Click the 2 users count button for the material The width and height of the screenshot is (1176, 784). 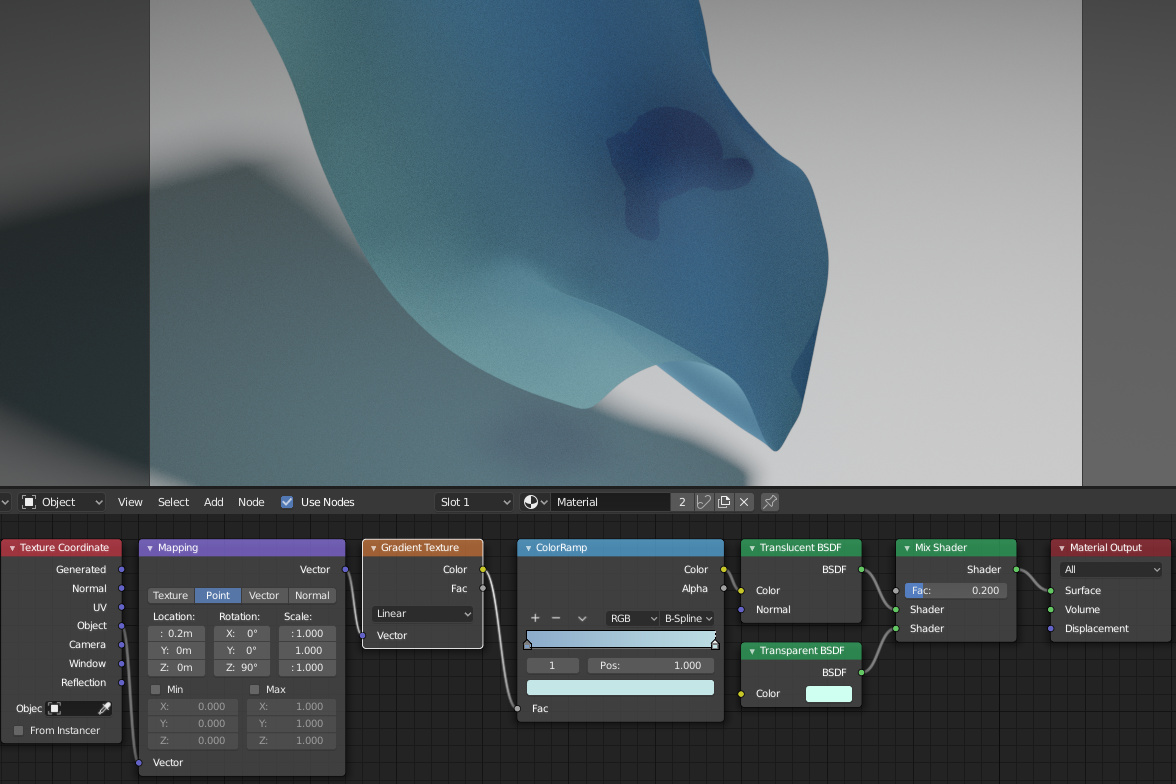[682, 502]
